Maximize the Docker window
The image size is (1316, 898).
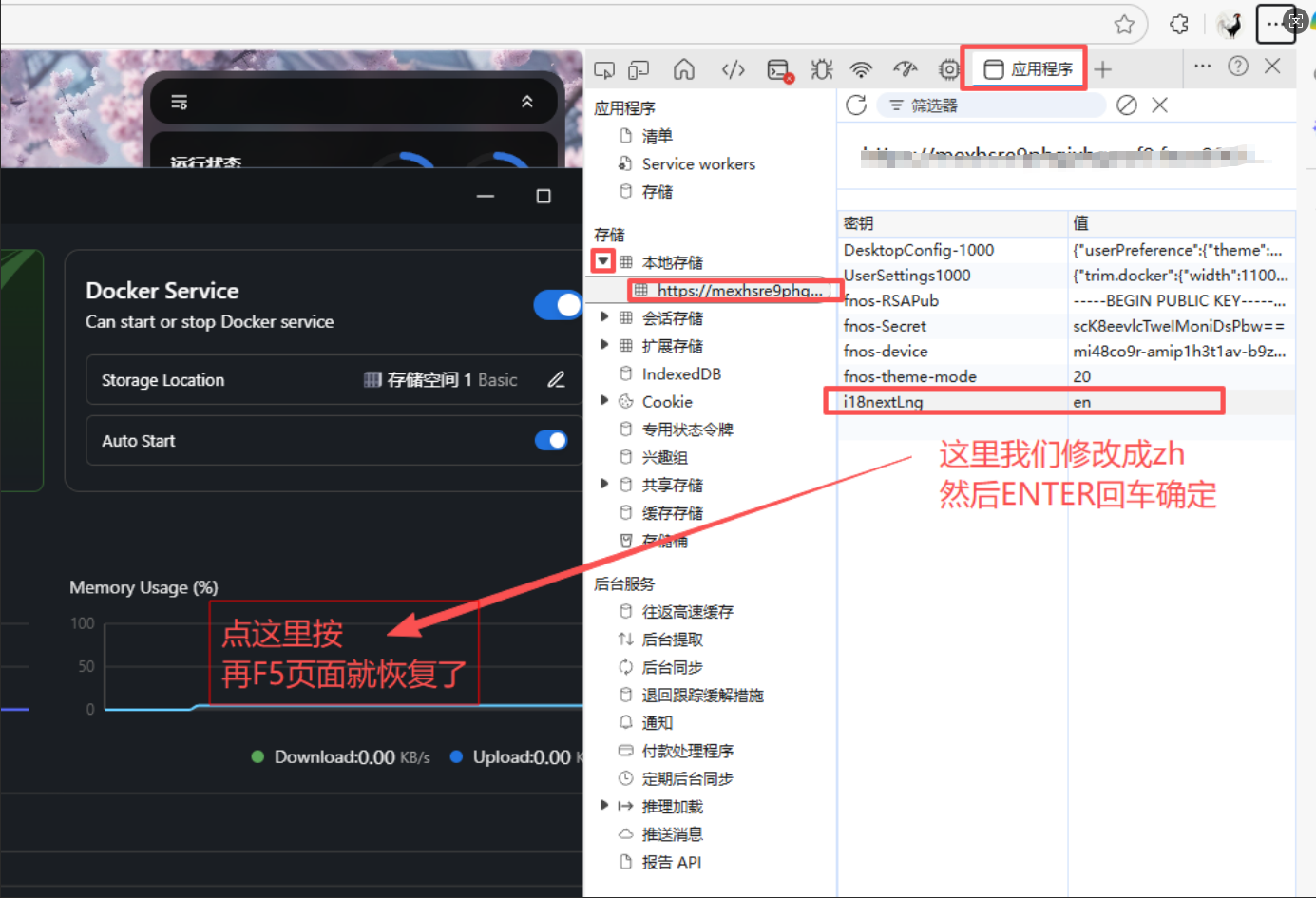tap(544, 196)
